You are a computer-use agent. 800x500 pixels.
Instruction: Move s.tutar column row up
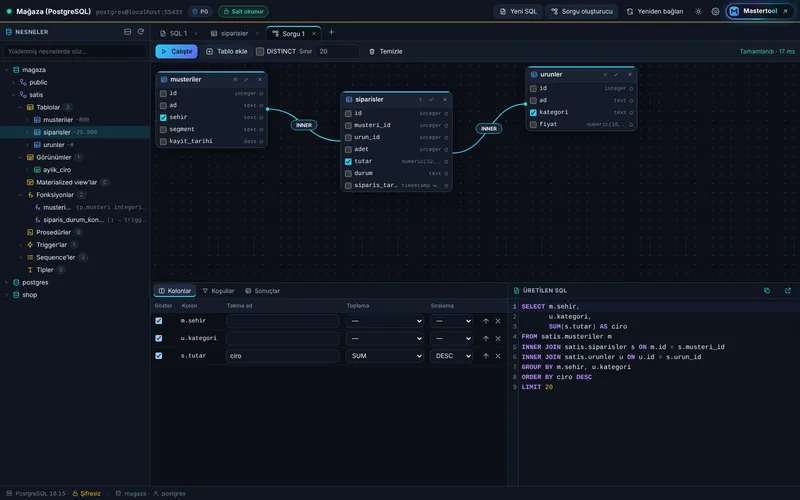pos(486,356)
